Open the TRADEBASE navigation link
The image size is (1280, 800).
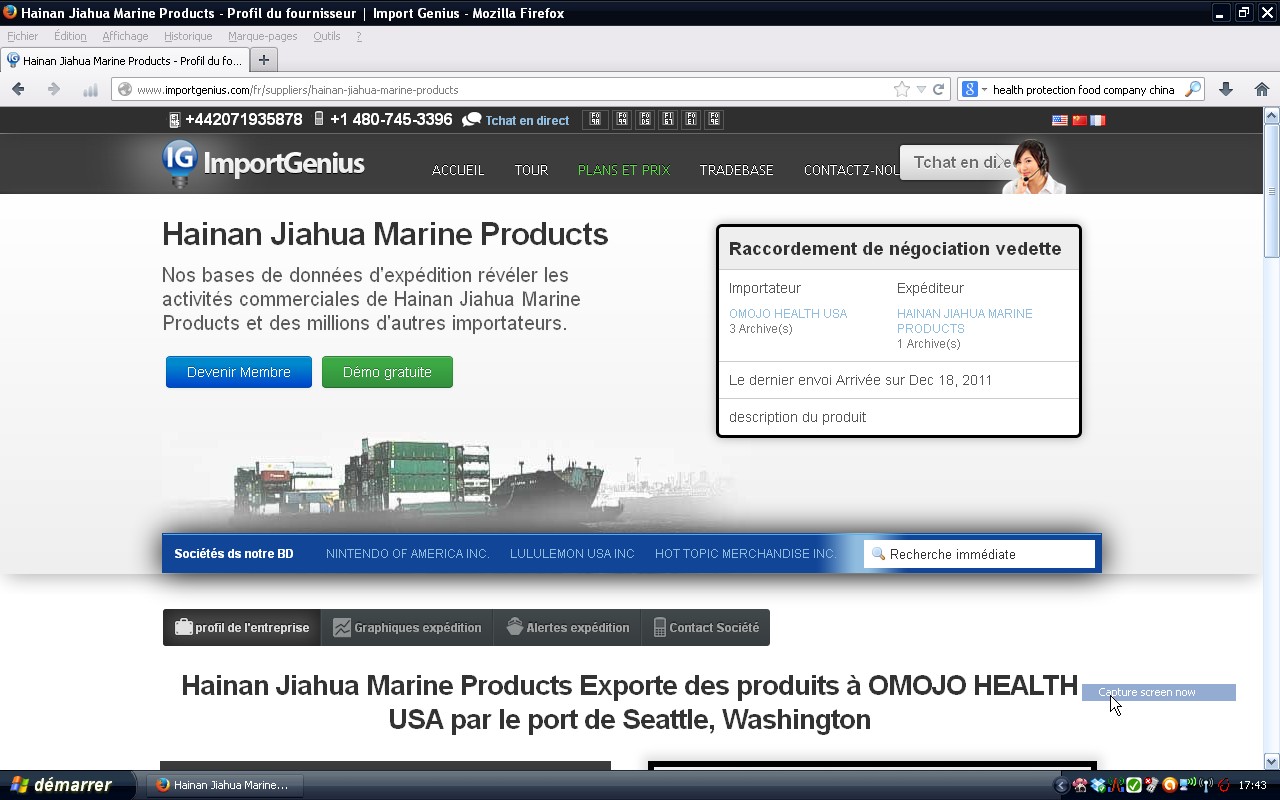pyautogui.click(x=736, y=170)
